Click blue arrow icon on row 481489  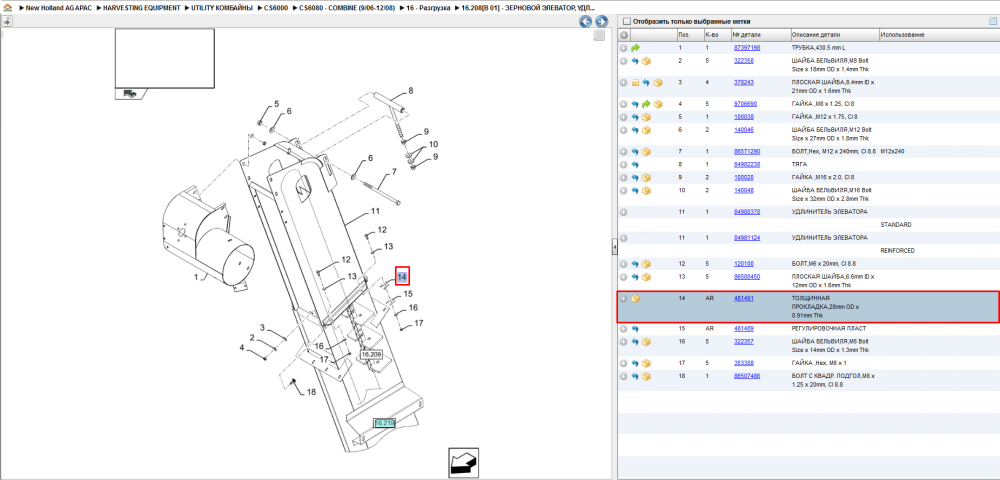tap(635, 329)
